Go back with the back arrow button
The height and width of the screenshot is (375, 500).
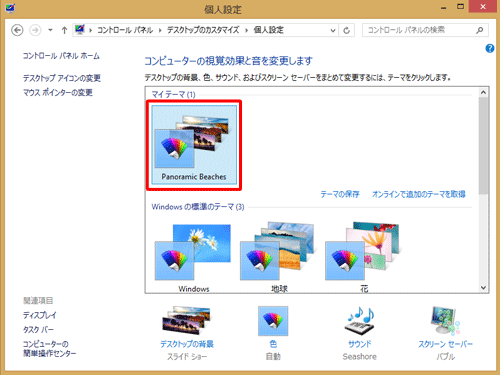click(17, 30)
